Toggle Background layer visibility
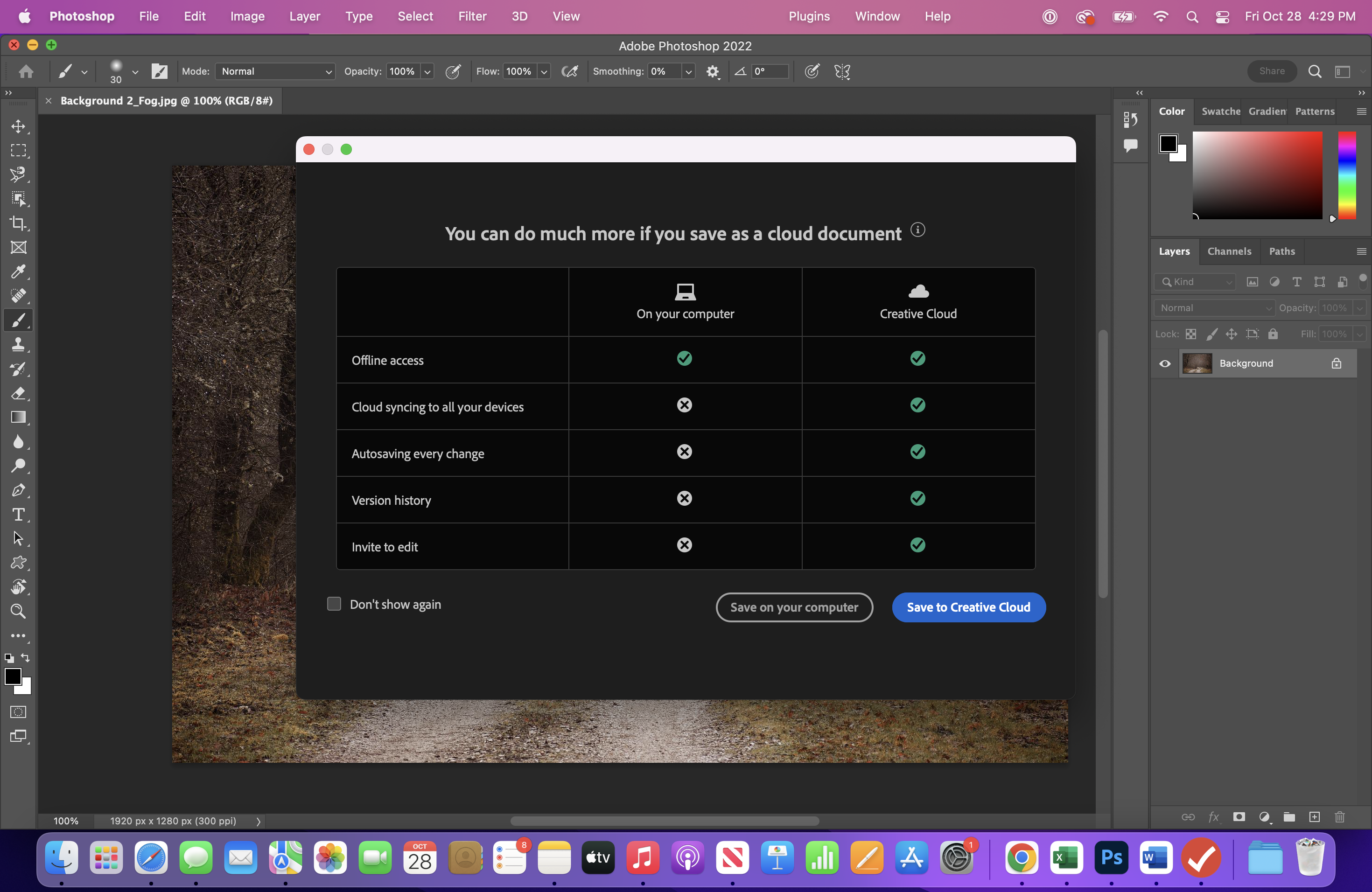This screenshot has height=892, width=1372. (x=1164, y=363)
